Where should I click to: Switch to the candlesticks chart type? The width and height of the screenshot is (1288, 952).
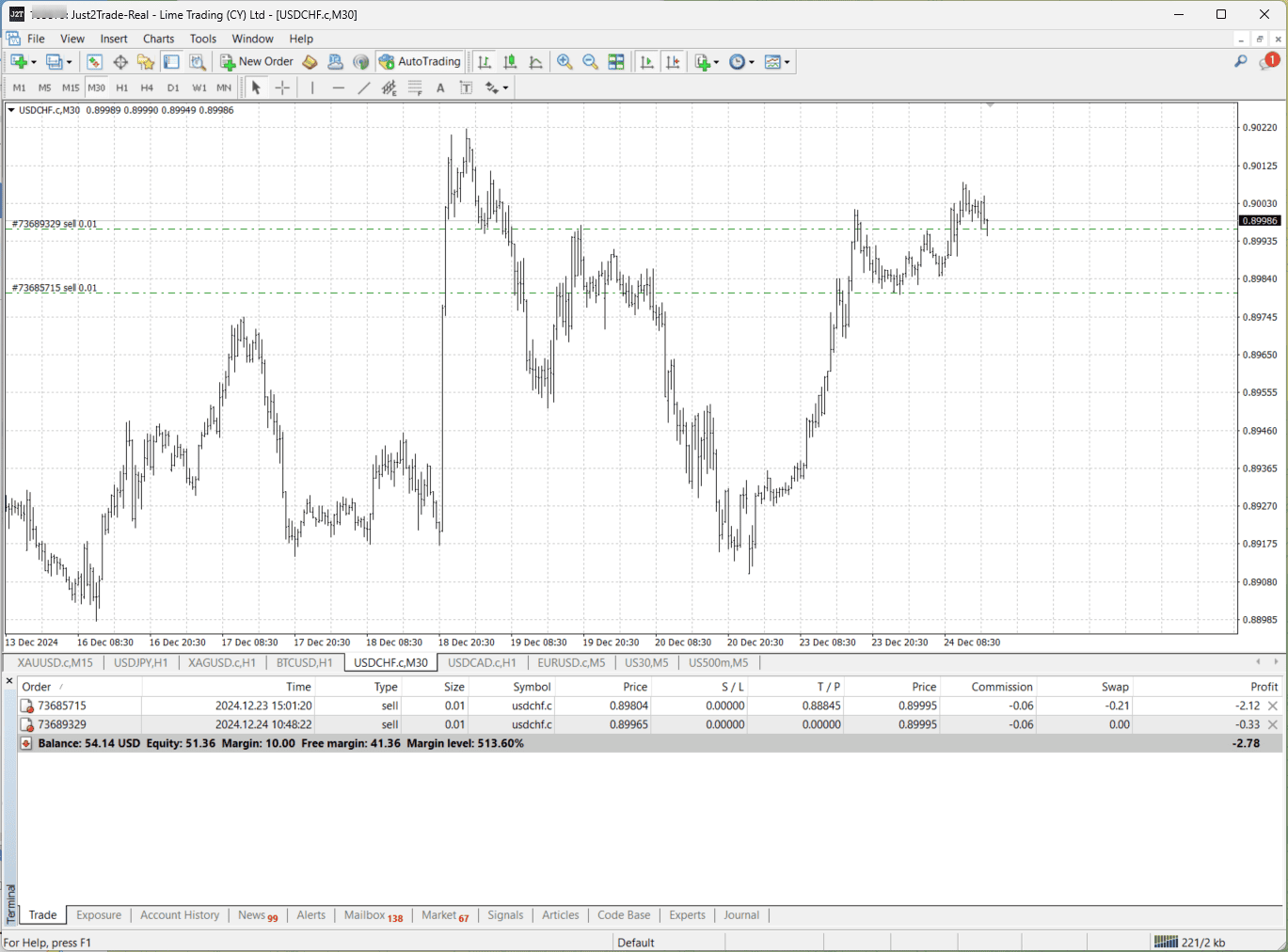click(x=510, y=62)
